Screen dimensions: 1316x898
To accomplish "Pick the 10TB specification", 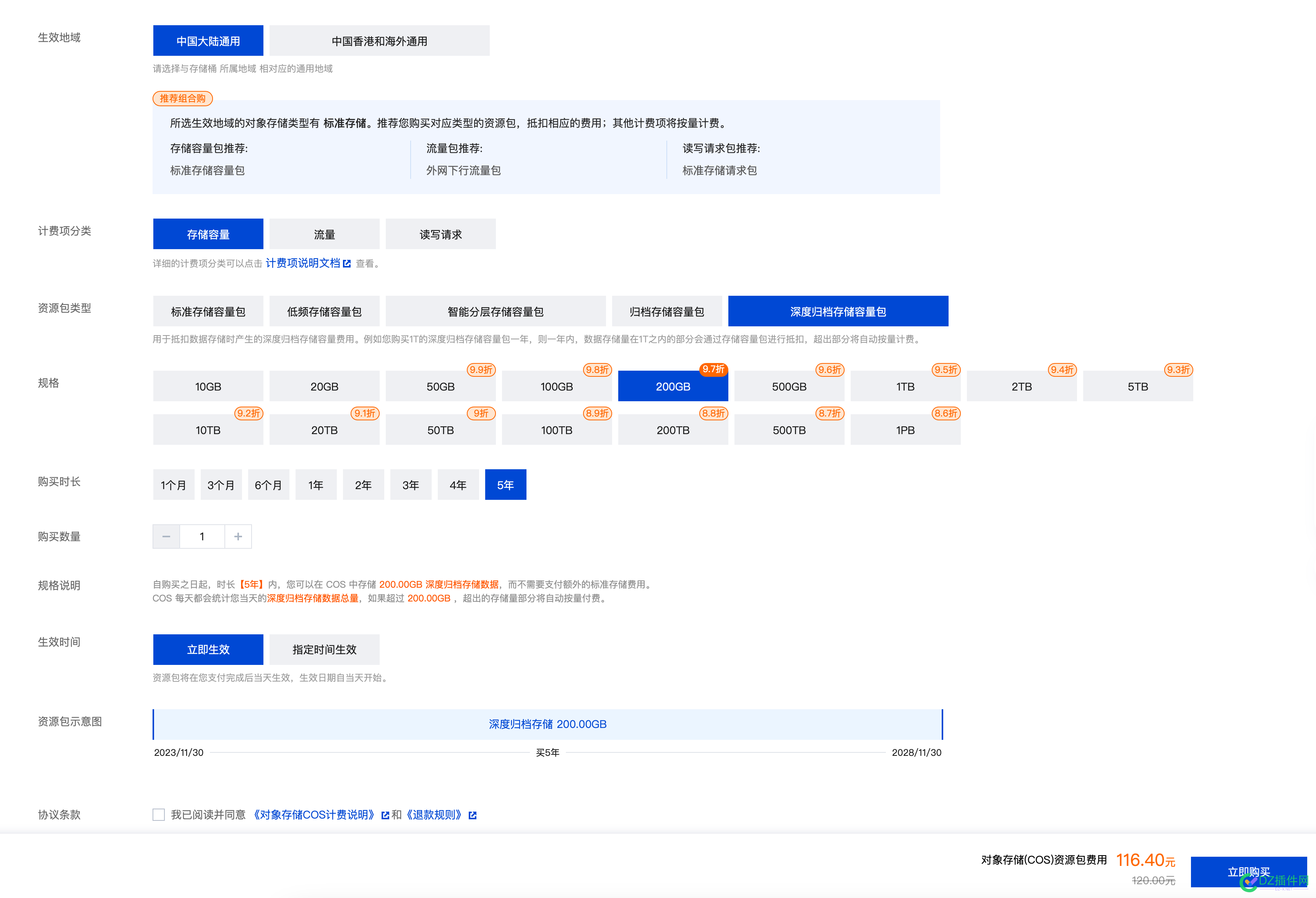I will [x=208, y=430].
